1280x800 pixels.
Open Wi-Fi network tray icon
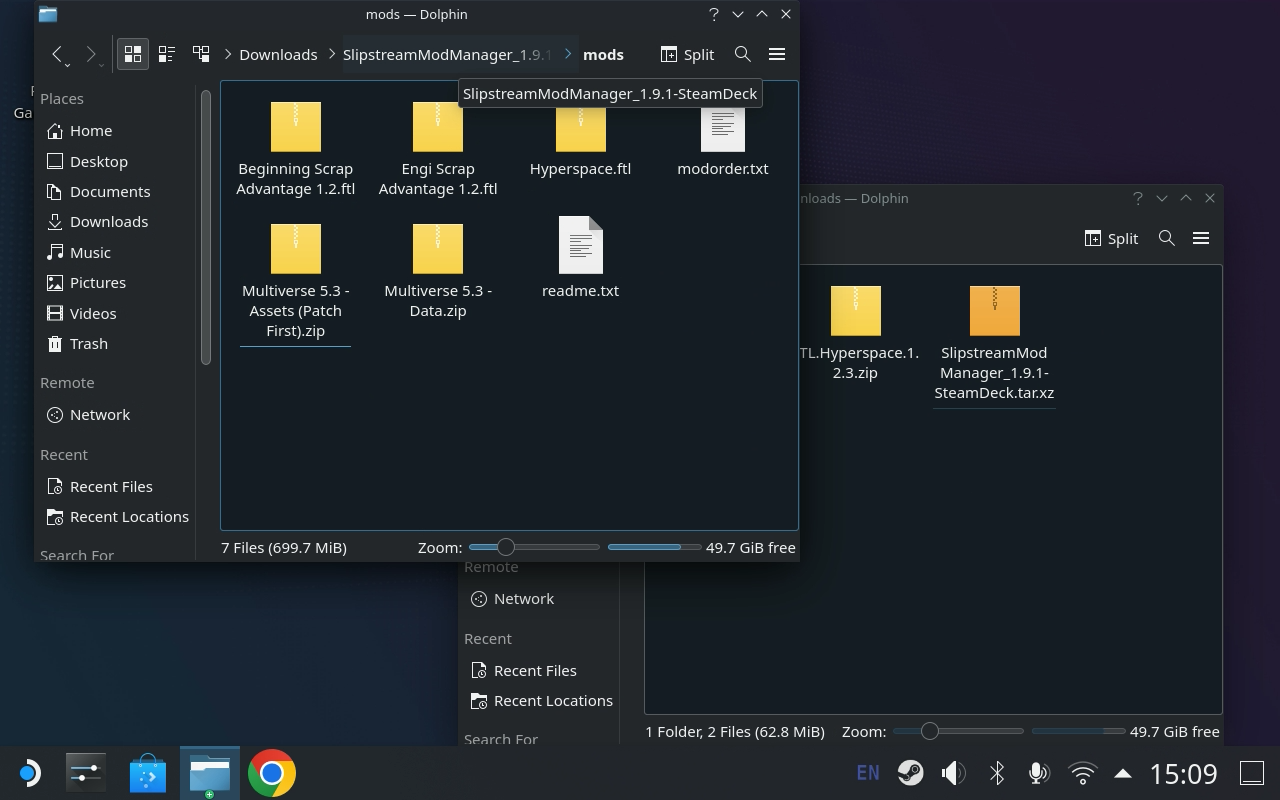pos(1082,773)
